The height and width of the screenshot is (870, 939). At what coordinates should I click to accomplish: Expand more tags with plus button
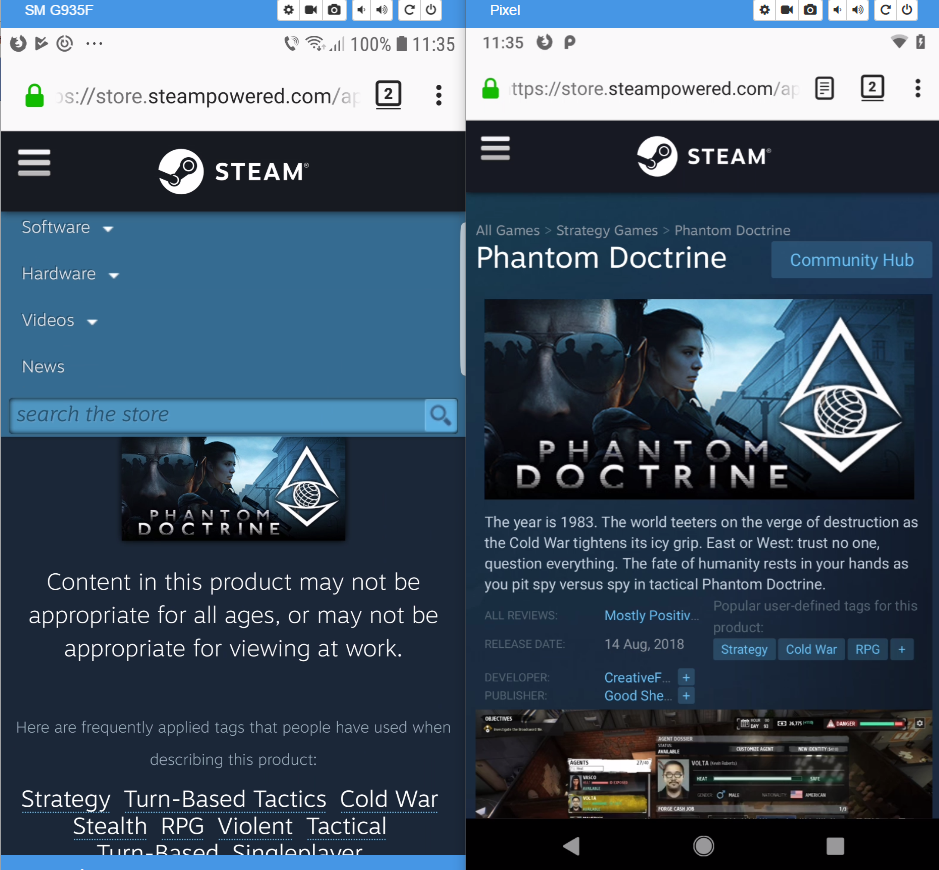coord(901,650)
